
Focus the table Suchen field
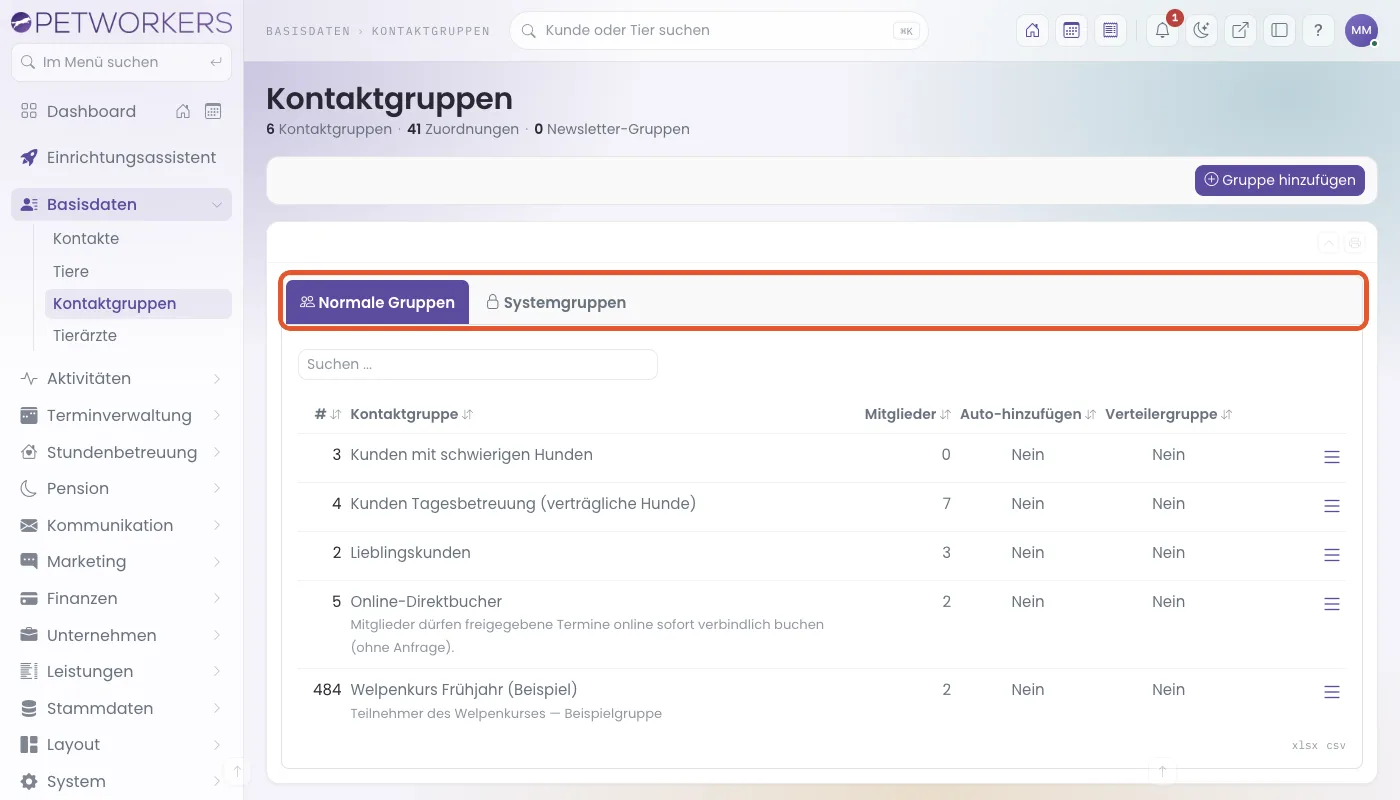(478, 364)
